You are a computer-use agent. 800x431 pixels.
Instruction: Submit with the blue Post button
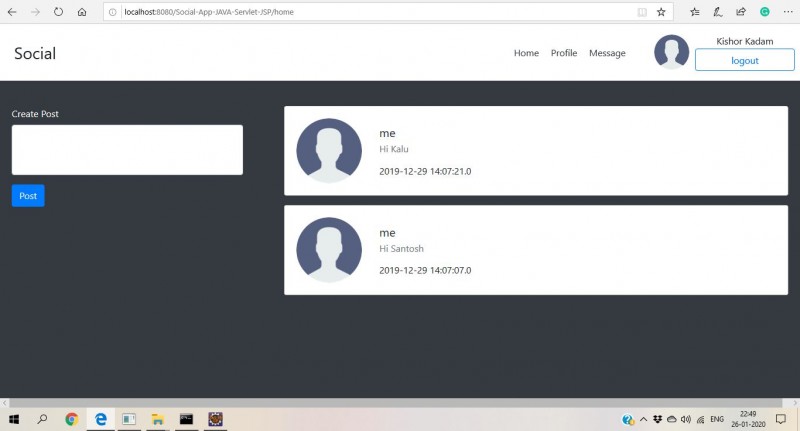pyautogui.click(x=28, y=196)
